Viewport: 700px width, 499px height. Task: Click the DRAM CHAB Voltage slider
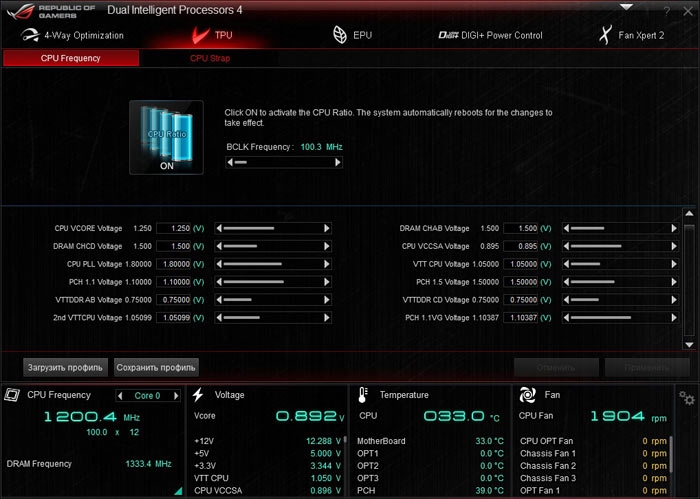click(616, 228)
